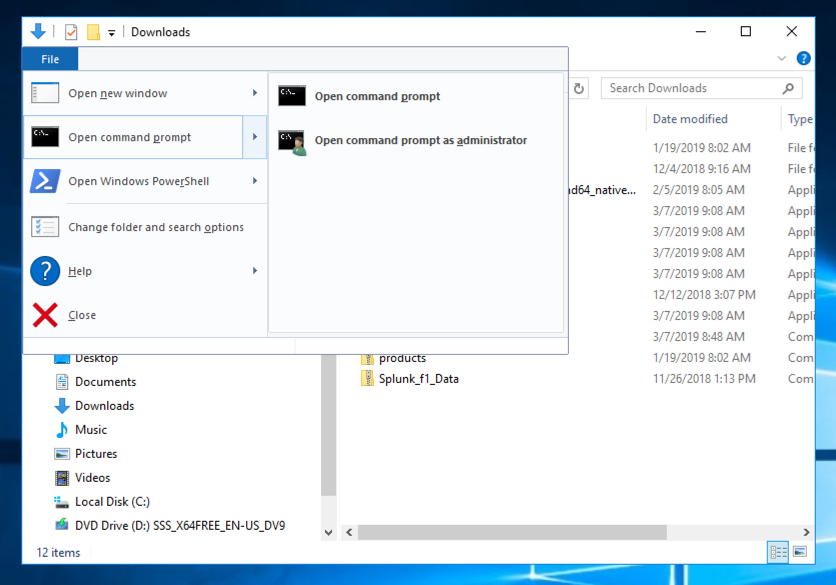
Task: Launch Open command prompt as administrator
Action: click(416, 140)
